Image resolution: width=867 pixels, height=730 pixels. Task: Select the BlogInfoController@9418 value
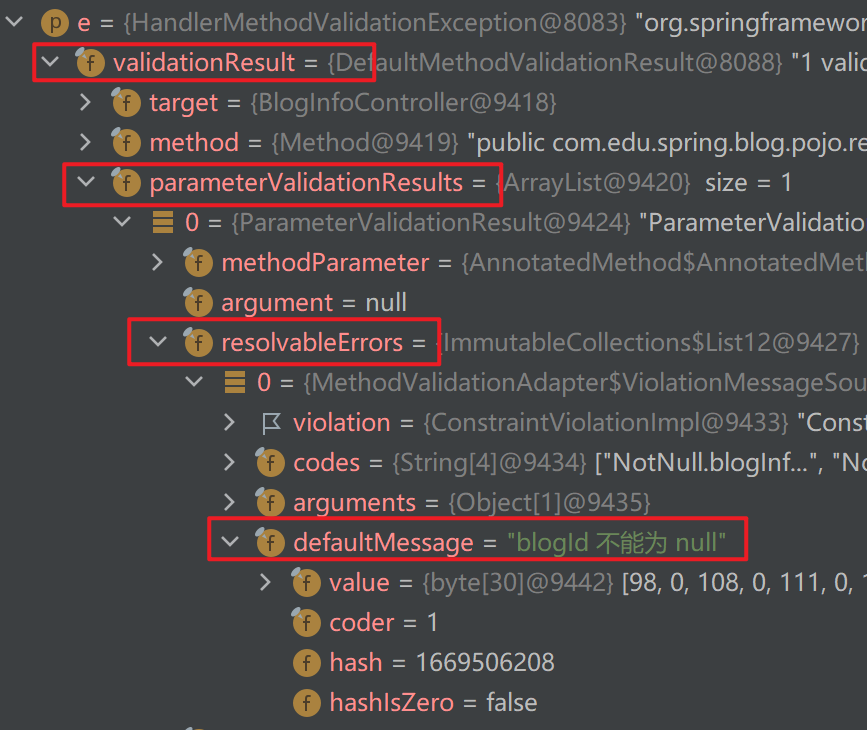(x=404, y=103)
